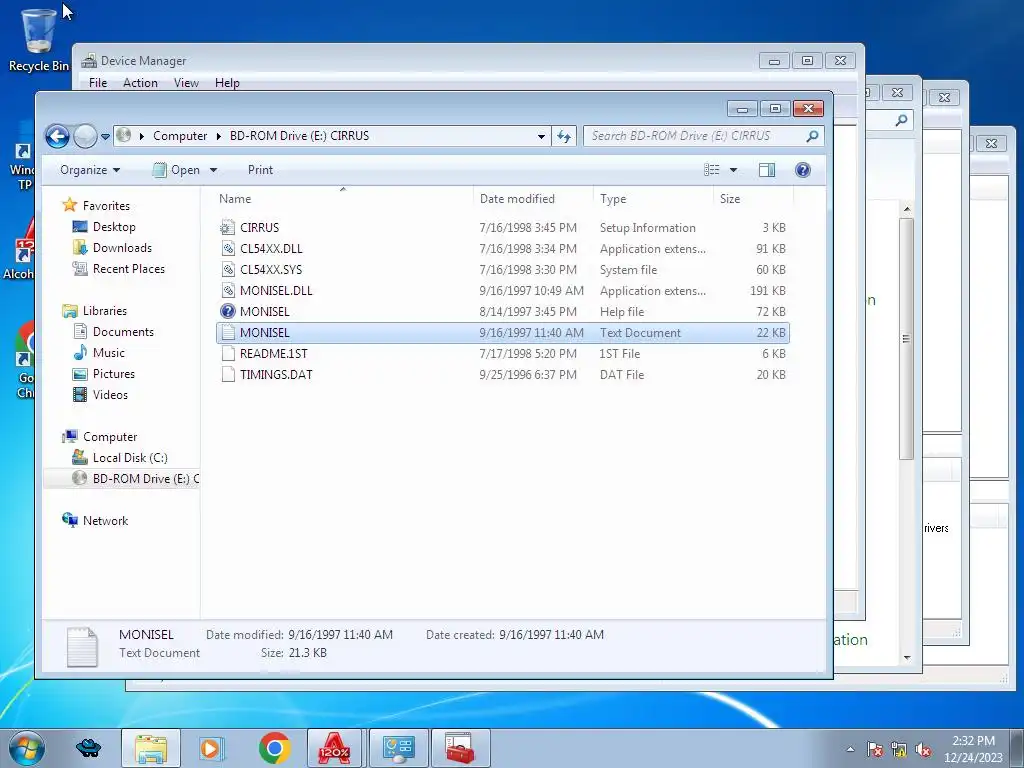Click the 7/16/1998 3:45 PM date cell

click(x=528, y=228)
